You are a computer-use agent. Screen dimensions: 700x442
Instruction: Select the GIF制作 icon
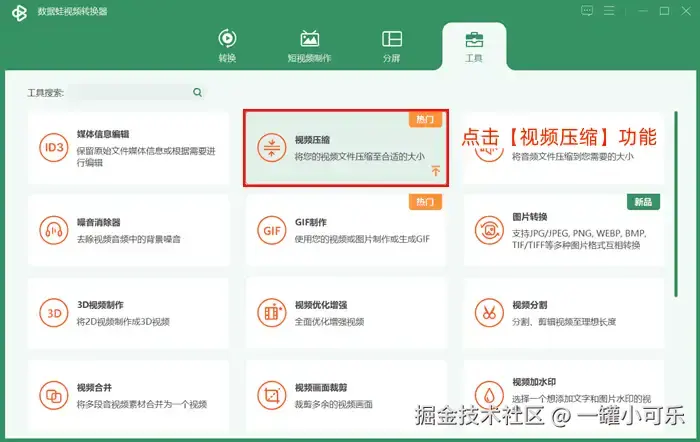271,230
